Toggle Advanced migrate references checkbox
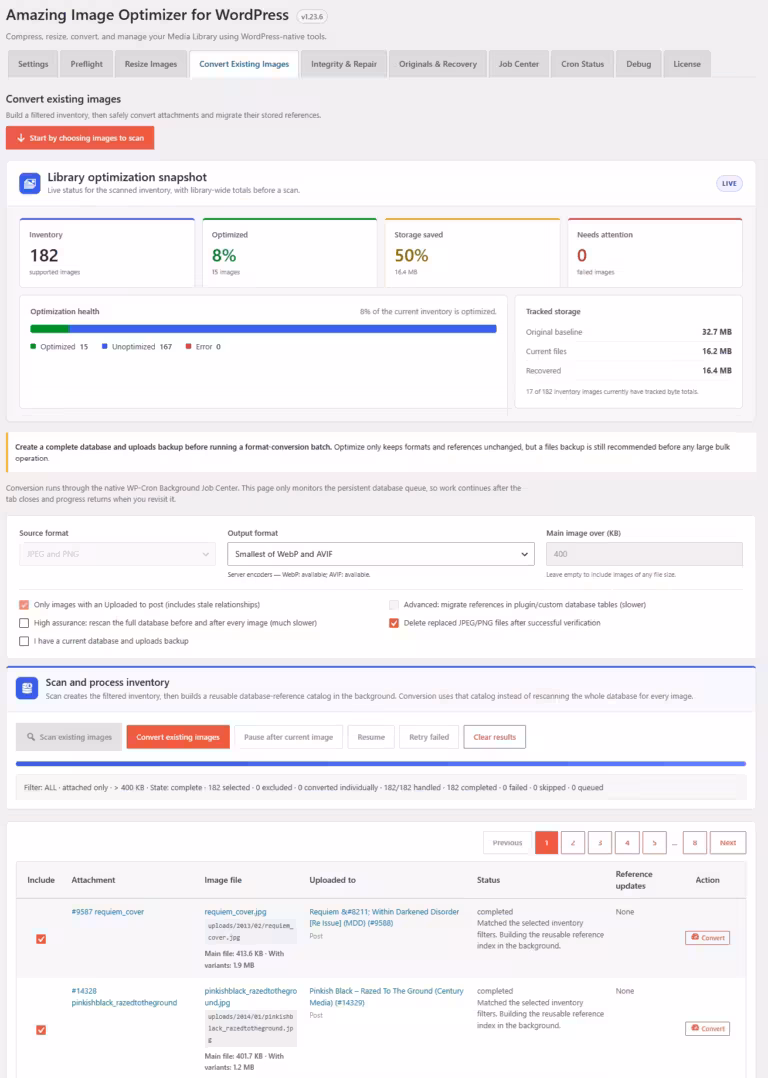The image size is (768, 1078). point(394,605)
